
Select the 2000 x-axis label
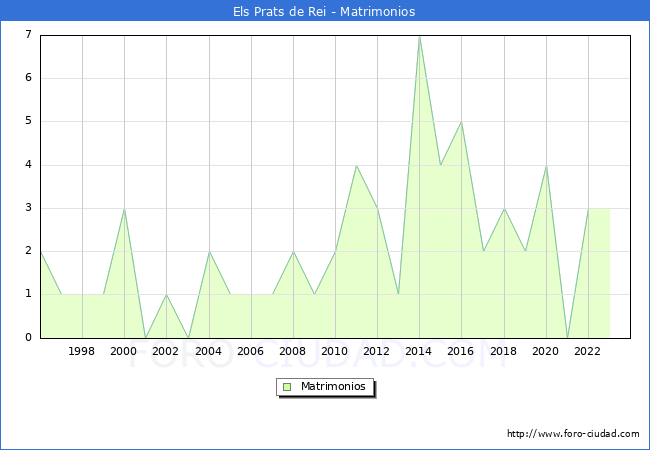124,351
